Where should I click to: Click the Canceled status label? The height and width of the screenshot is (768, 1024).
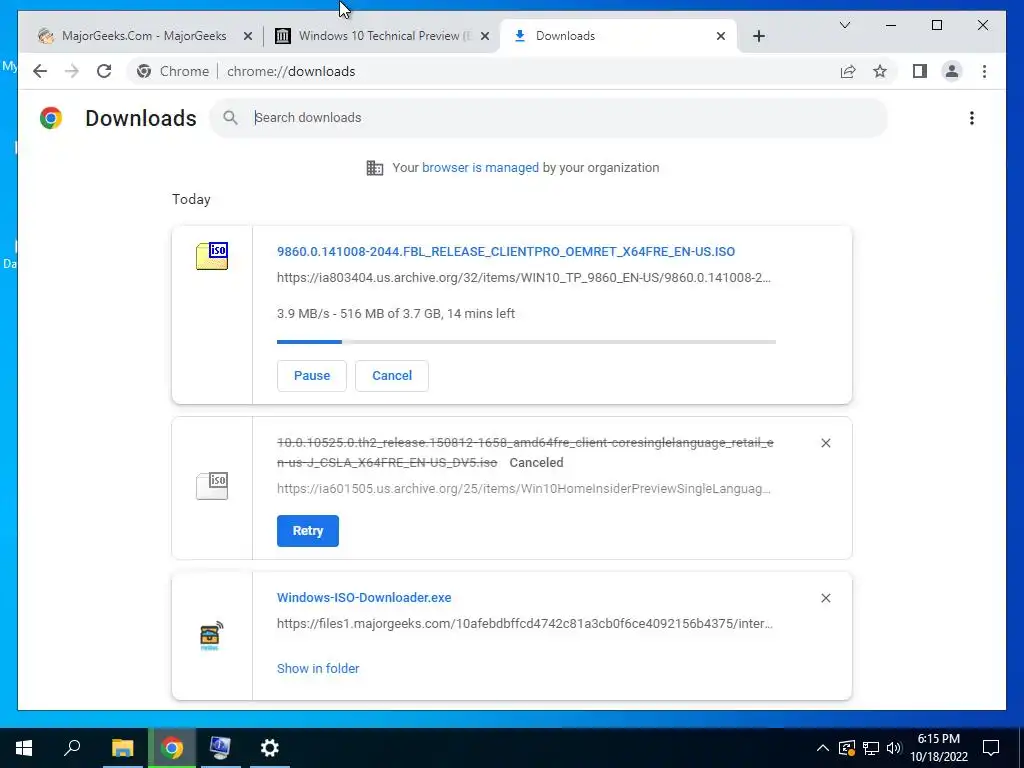coord(536,462)
